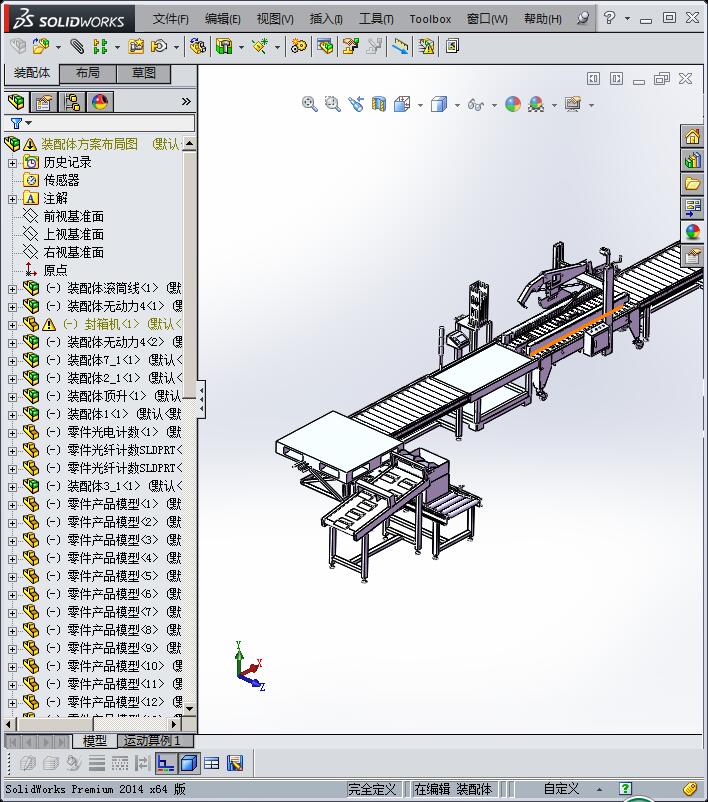Click the View Settings monitor icon
The width and height of the screenshot is (708, 802).
click(x=573, y=104)
